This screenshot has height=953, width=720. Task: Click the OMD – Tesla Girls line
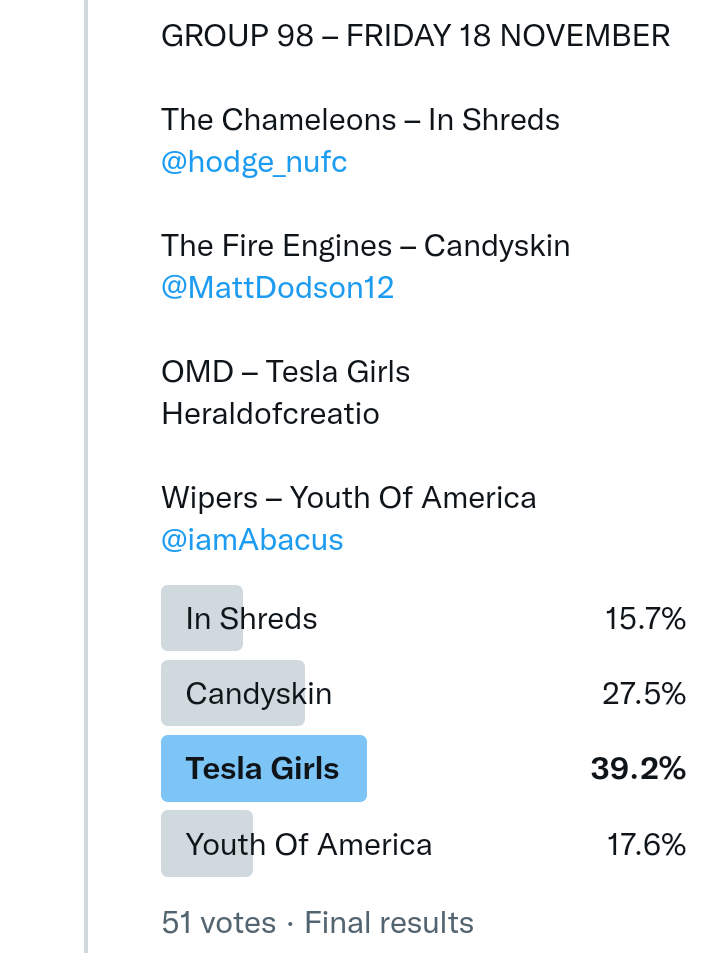285,372
